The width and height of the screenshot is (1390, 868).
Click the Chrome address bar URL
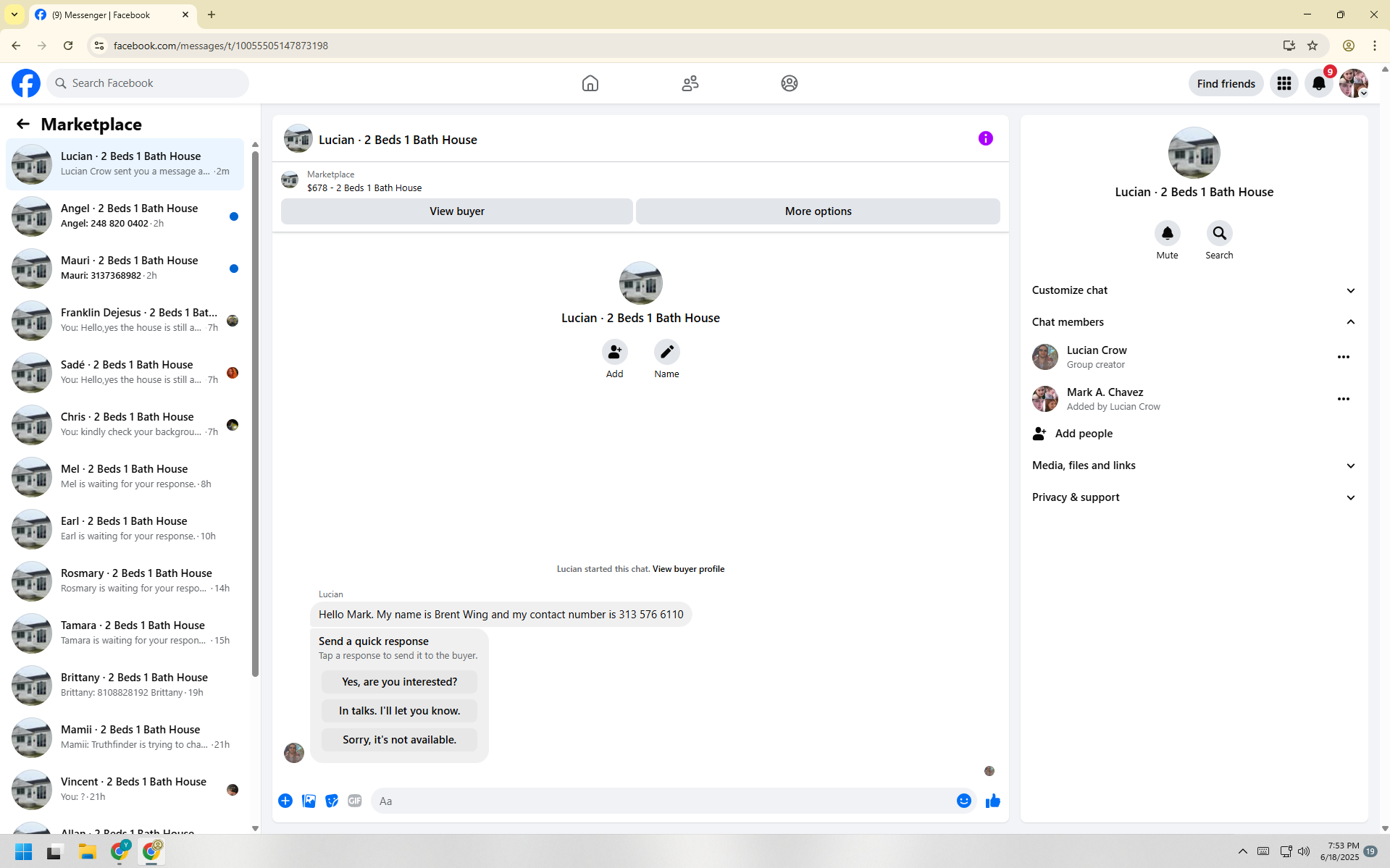pyautogui.click(x=221, y=46)
